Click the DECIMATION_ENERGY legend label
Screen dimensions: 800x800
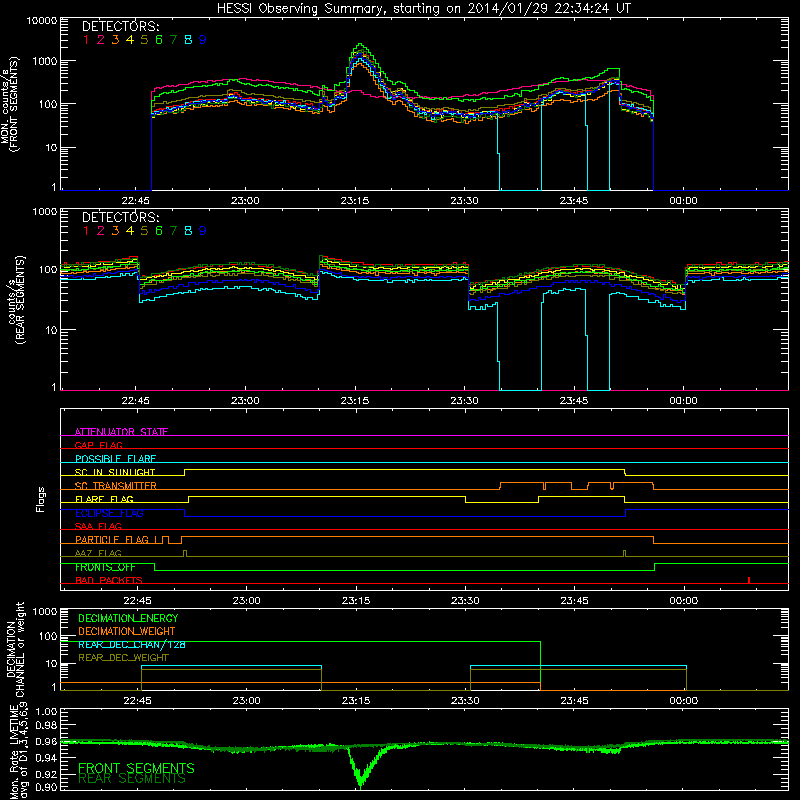pos(128,618)
